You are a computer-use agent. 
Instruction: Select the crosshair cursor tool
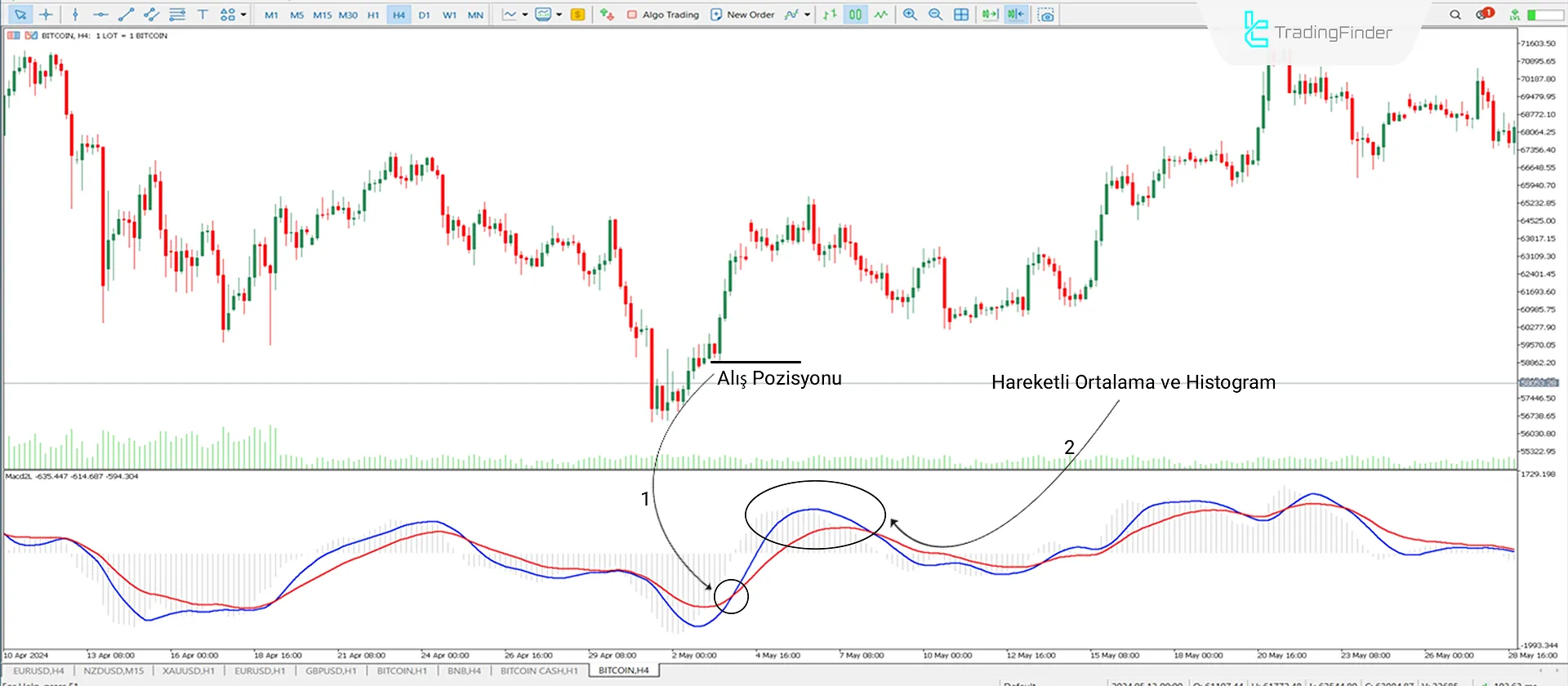tap(46, 15)
